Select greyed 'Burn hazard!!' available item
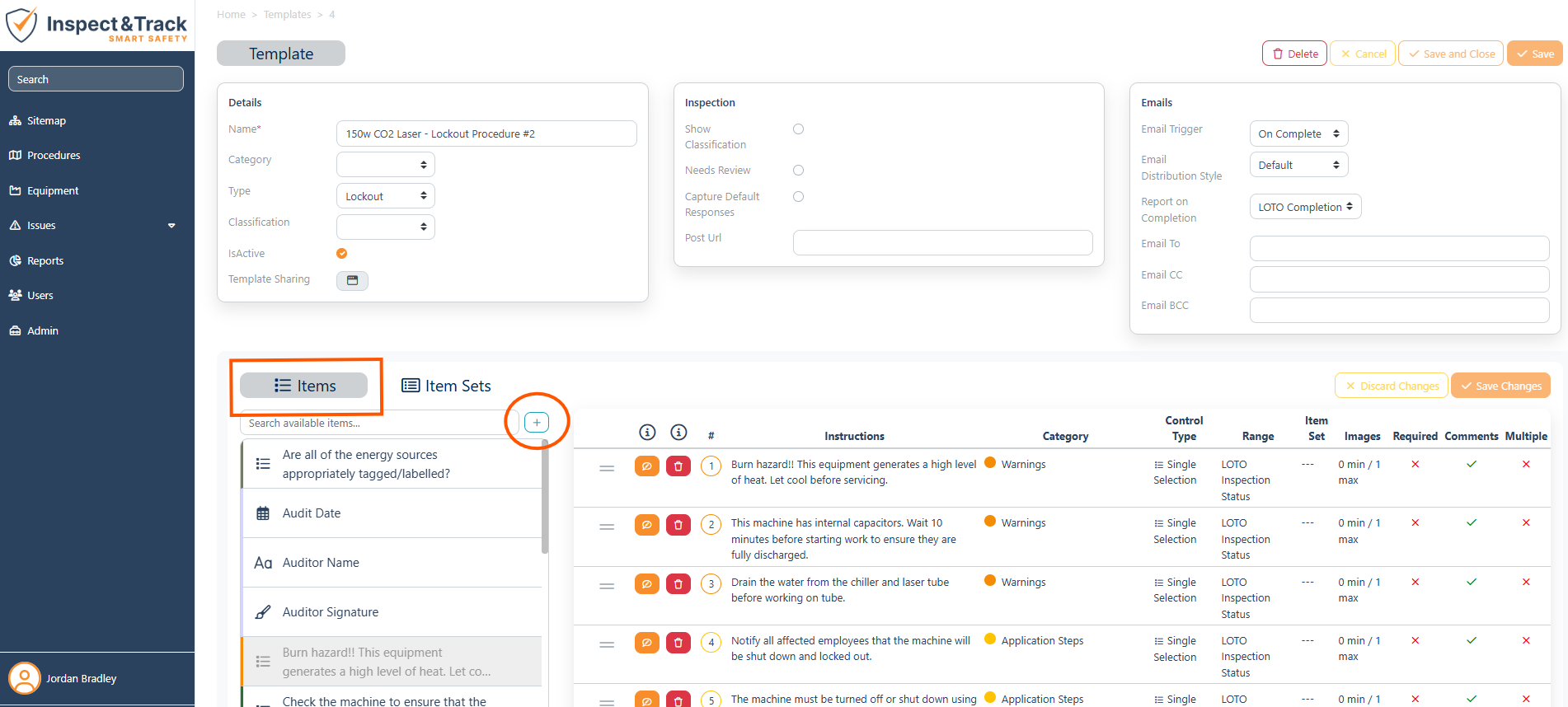The image size is (1568, 707). pyautogui.click(x=392, y=662)
